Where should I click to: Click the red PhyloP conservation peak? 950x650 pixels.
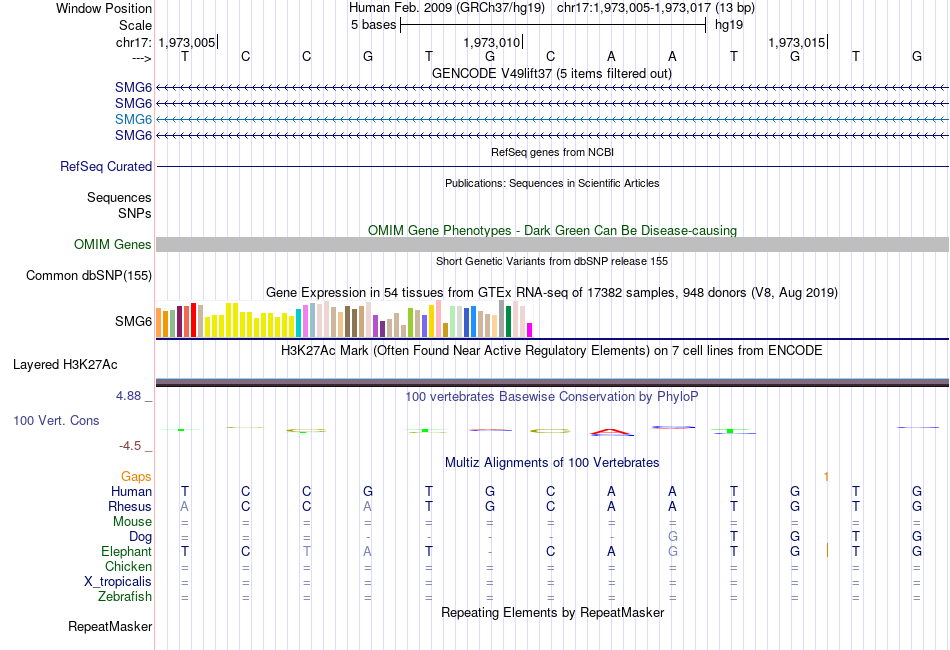tap(611, 431)
